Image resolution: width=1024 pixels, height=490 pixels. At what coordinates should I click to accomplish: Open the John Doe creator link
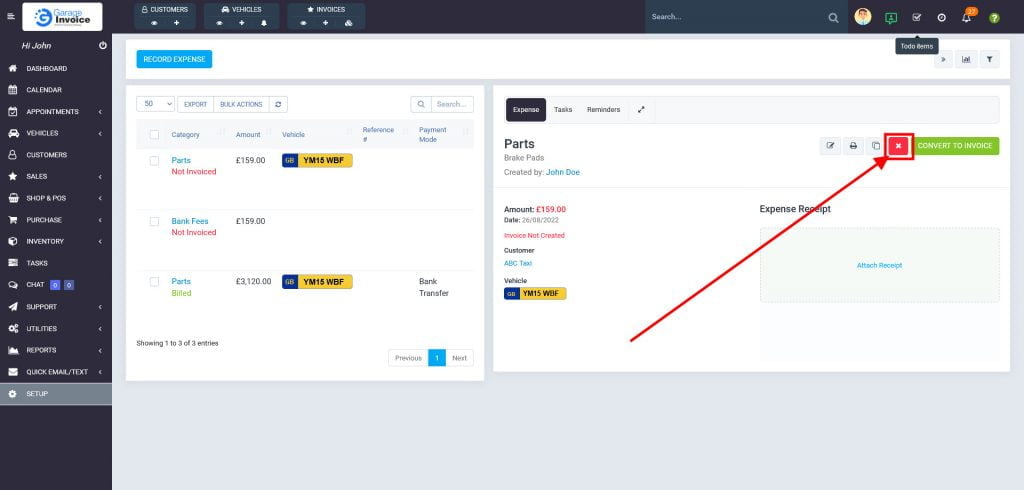[x=563, y=172]
